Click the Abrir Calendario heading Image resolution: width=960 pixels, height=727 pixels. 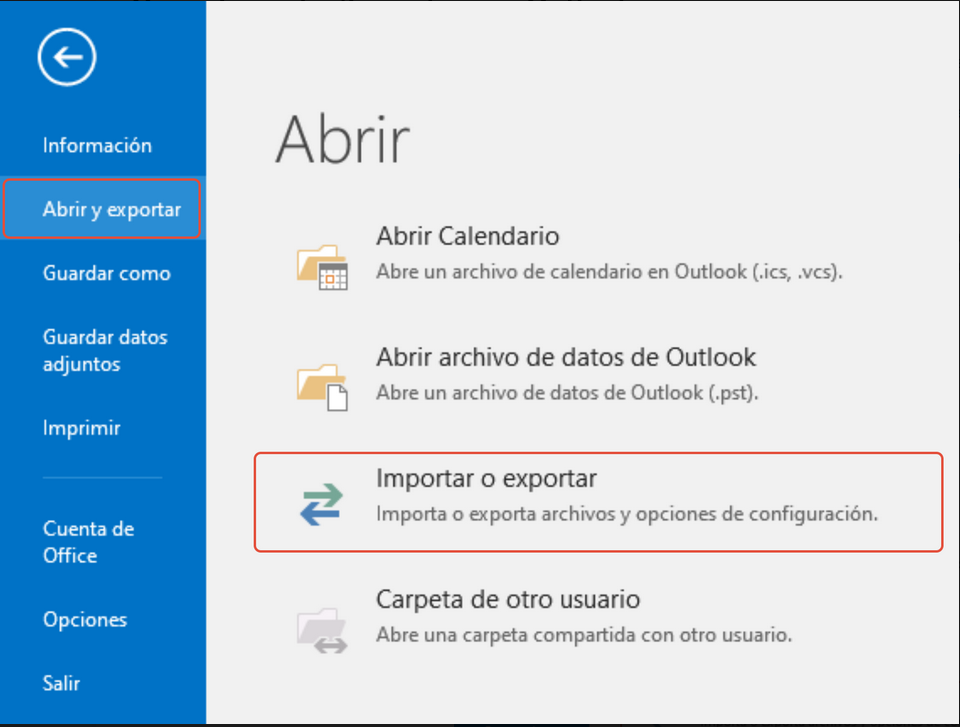pyautogui.click(x=468, y=236)
